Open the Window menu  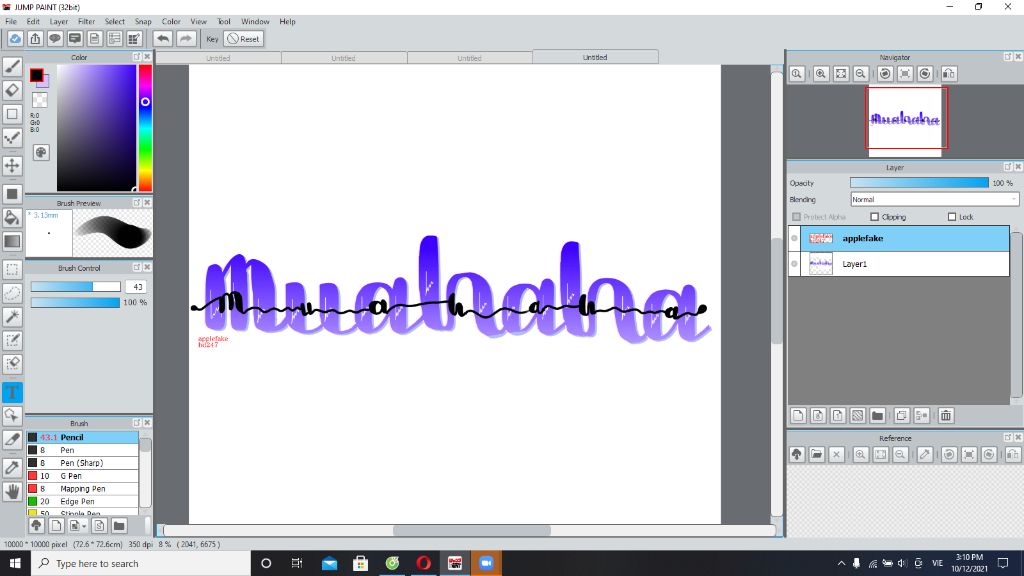[255, 22]
